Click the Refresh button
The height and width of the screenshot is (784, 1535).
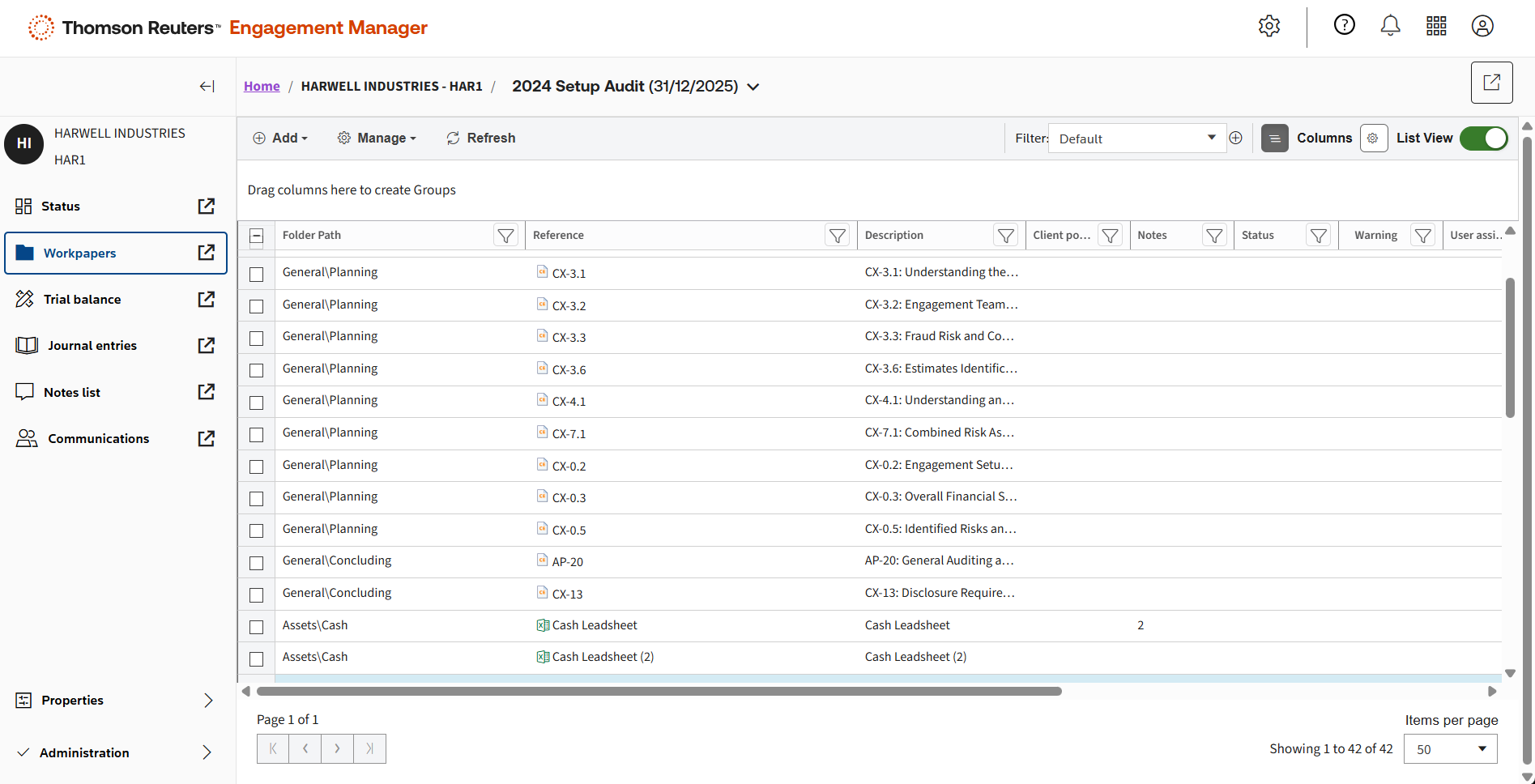[480, 138]
